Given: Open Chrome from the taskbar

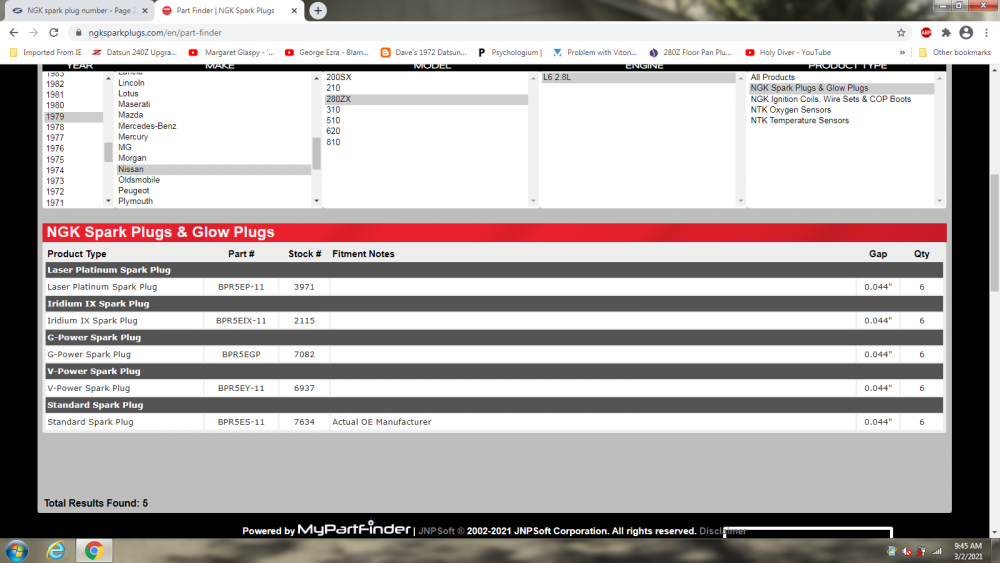Looking at the screenshot, I should 94,551.
